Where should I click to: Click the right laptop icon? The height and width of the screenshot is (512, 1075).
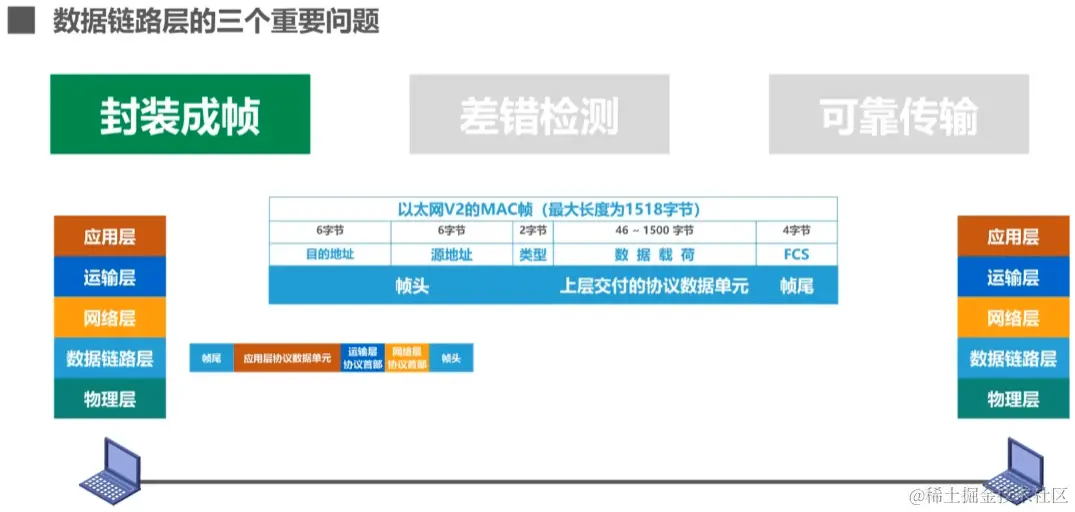[1013, 472]
